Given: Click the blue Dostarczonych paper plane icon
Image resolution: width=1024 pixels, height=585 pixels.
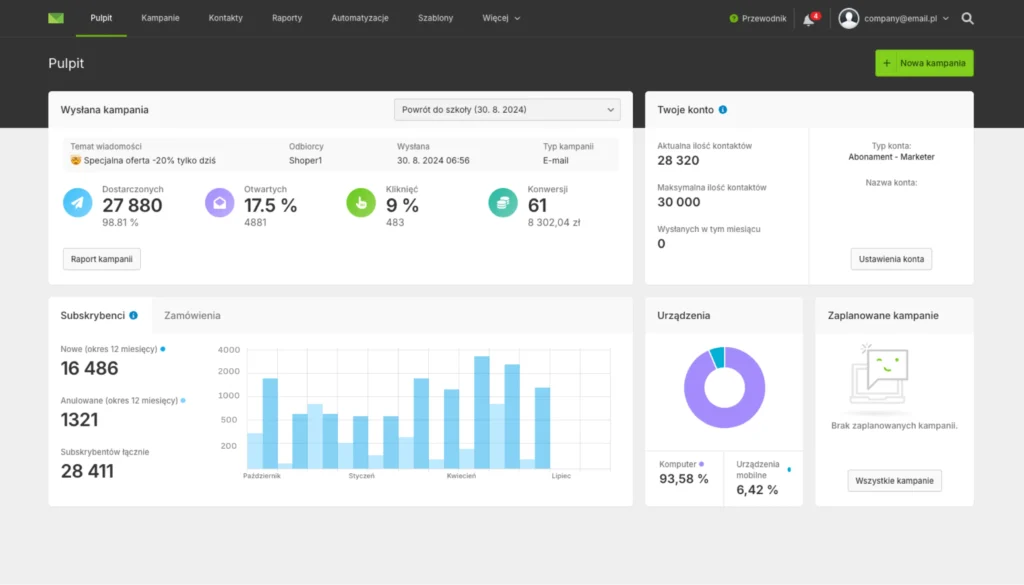Looking at the screenshot, I should [78, 202].
